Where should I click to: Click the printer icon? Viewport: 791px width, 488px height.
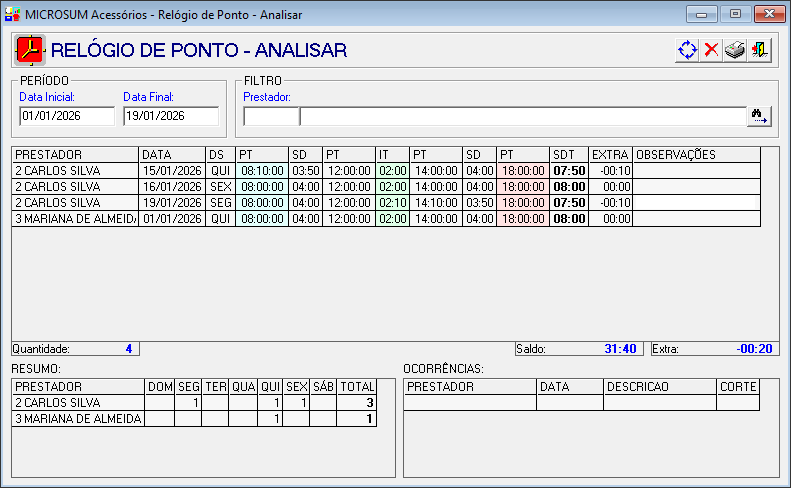tap(735, 50)
